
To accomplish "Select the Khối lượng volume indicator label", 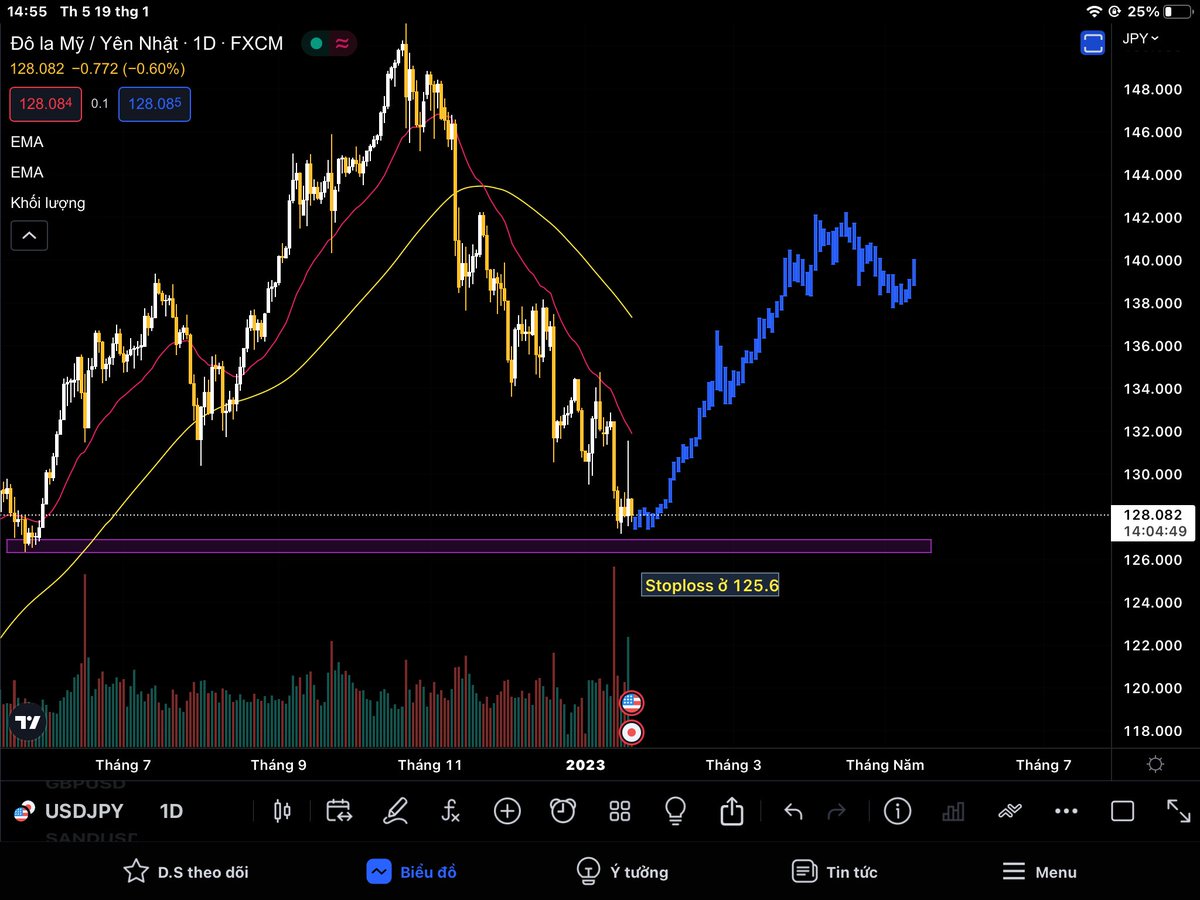I will click(x=48, y=203).
